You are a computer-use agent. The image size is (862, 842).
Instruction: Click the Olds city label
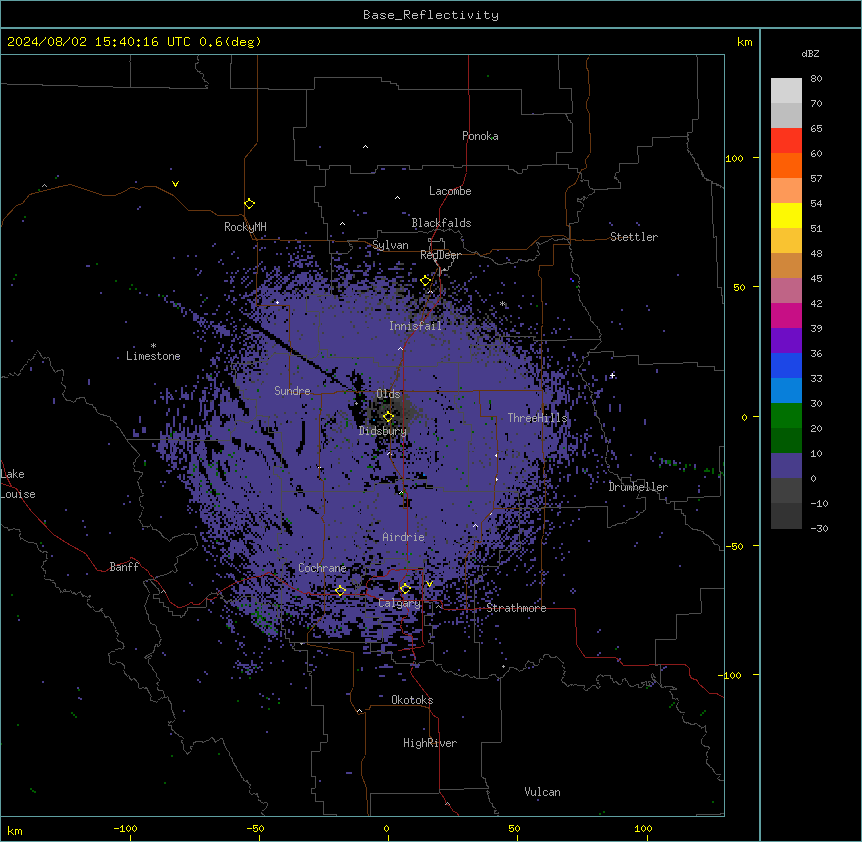click(388, 394)
